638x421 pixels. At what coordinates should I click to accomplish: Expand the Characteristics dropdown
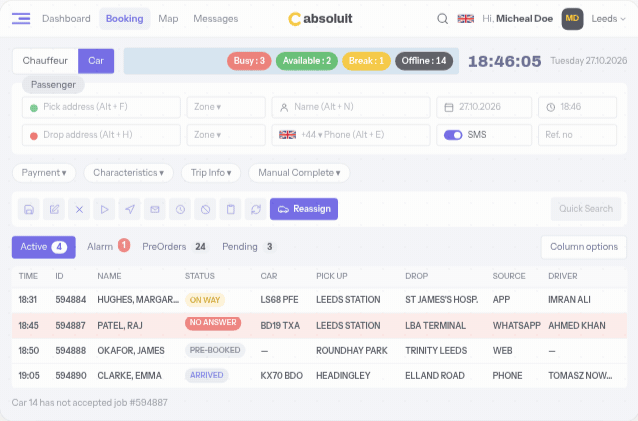pos(129,173)
